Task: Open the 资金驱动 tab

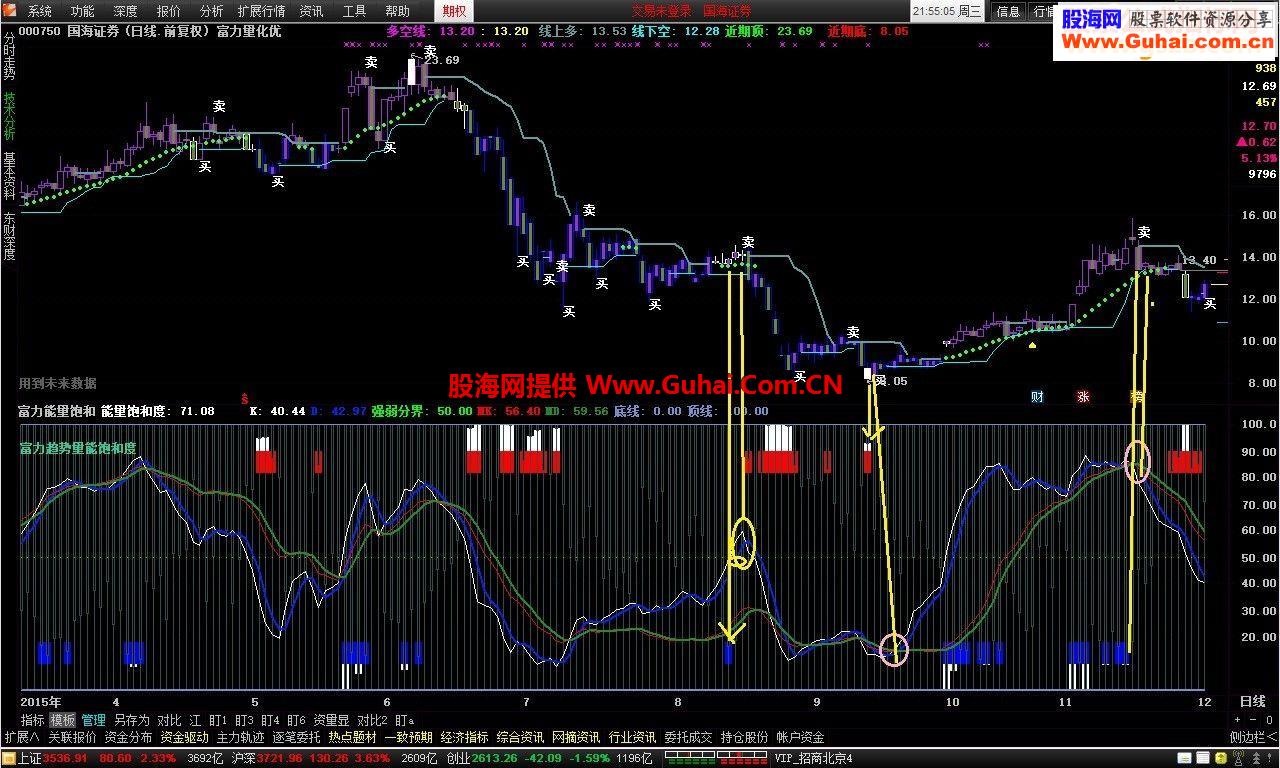Action: click(x=184, y=738)
